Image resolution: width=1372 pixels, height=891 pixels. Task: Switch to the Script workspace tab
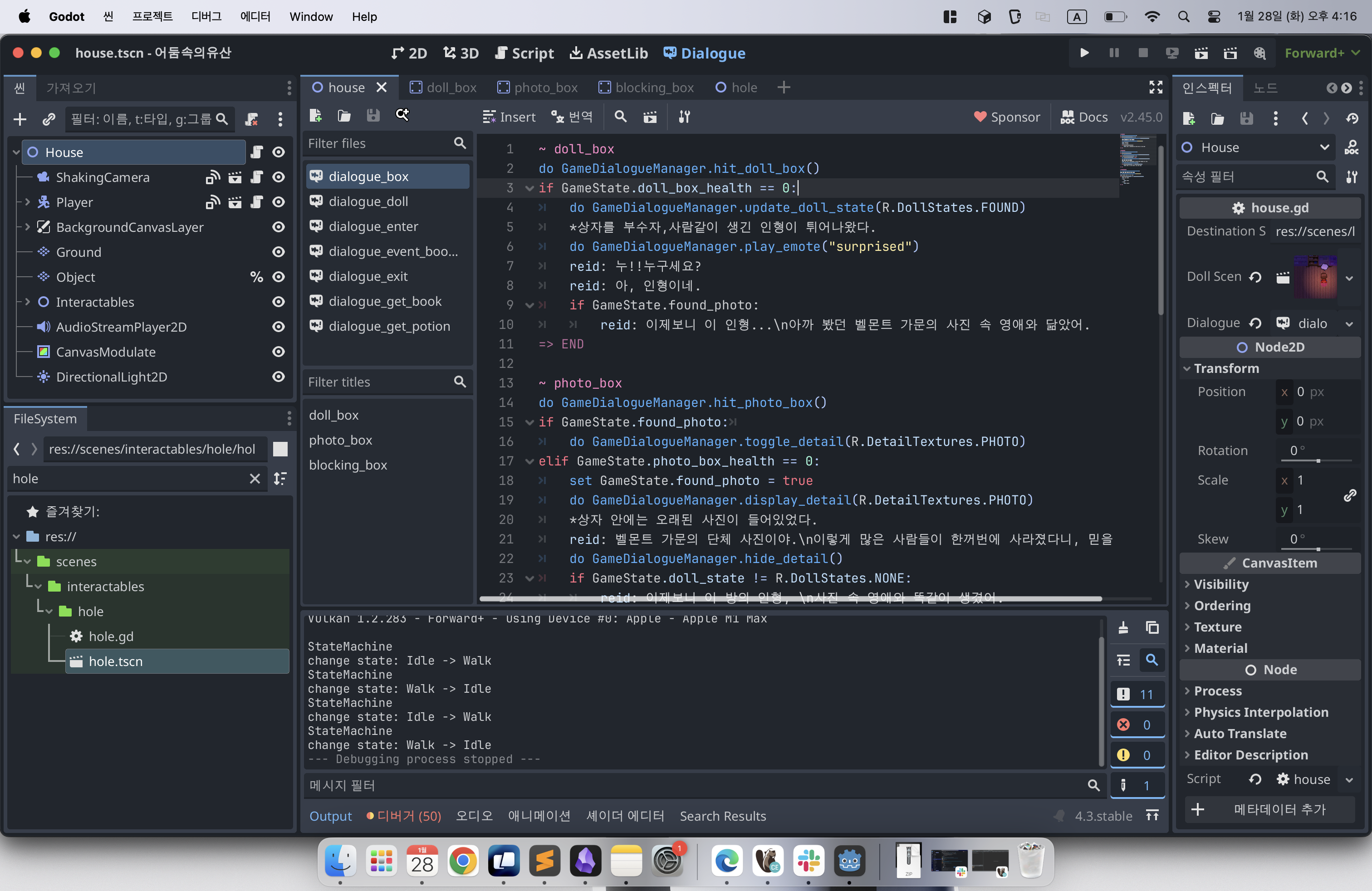tap(524, 53)
